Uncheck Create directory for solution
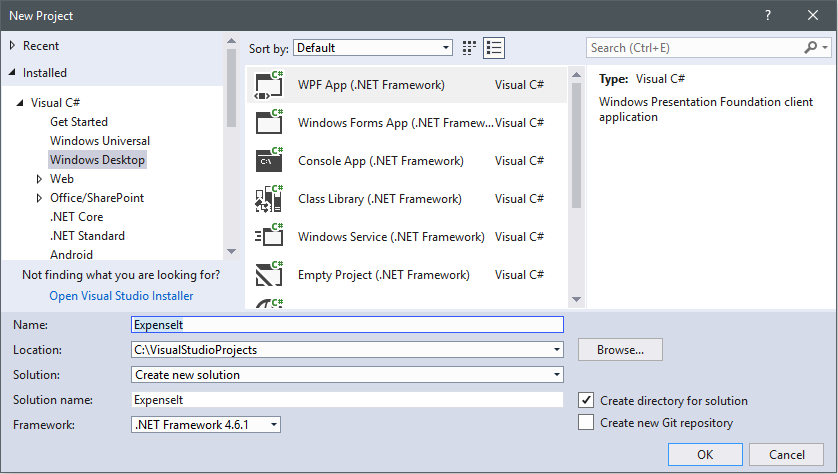 586,400
